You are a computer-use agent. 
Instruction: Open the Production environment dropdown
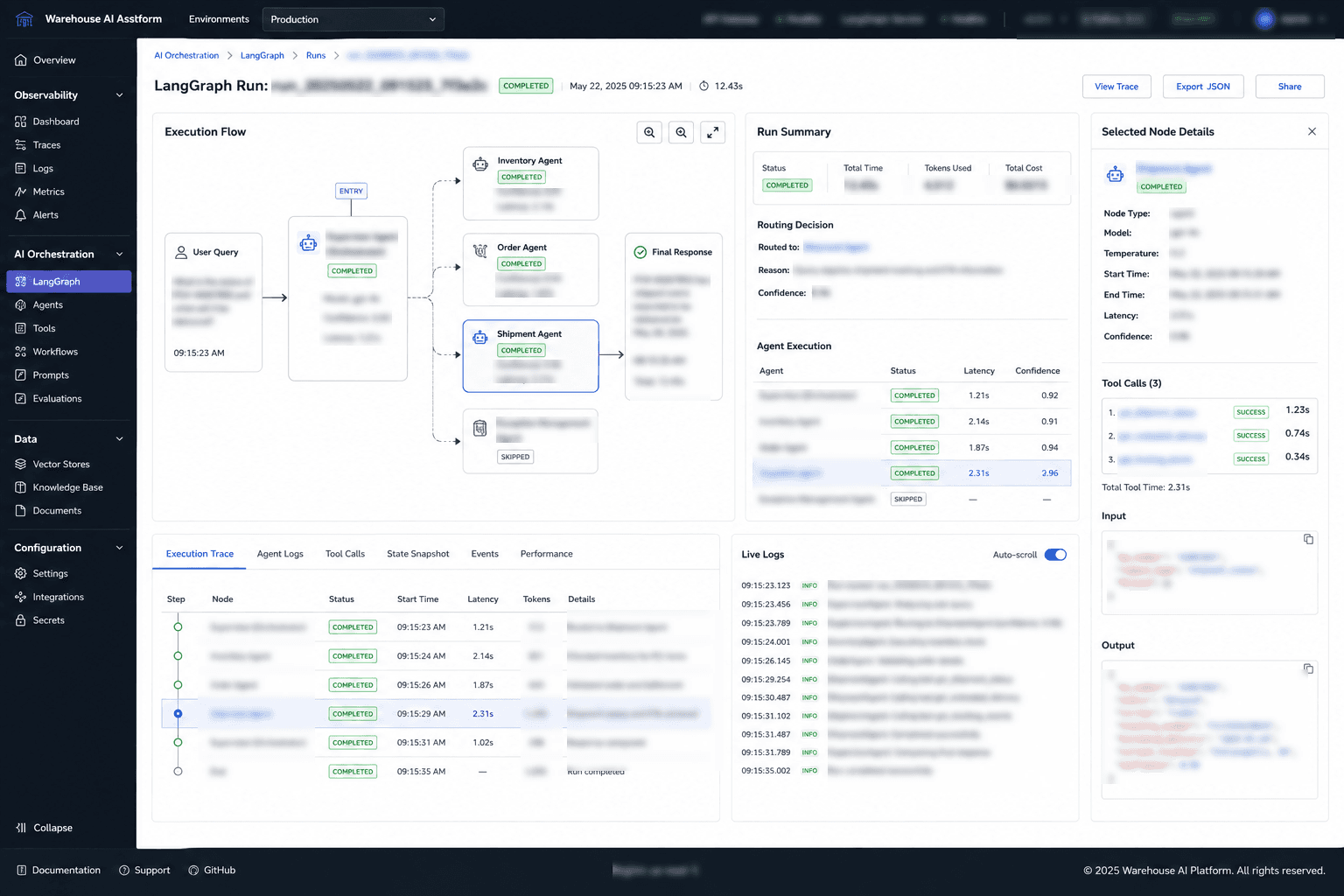[353, 19]
